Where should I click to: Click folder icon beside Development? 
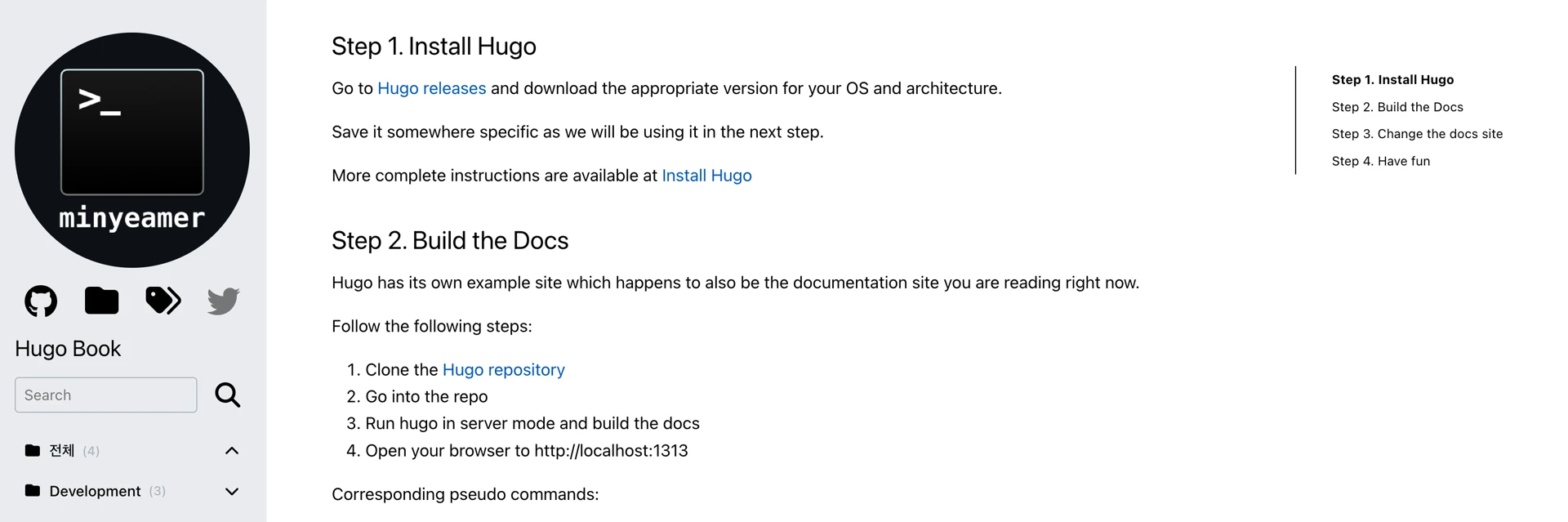(33, 491)
